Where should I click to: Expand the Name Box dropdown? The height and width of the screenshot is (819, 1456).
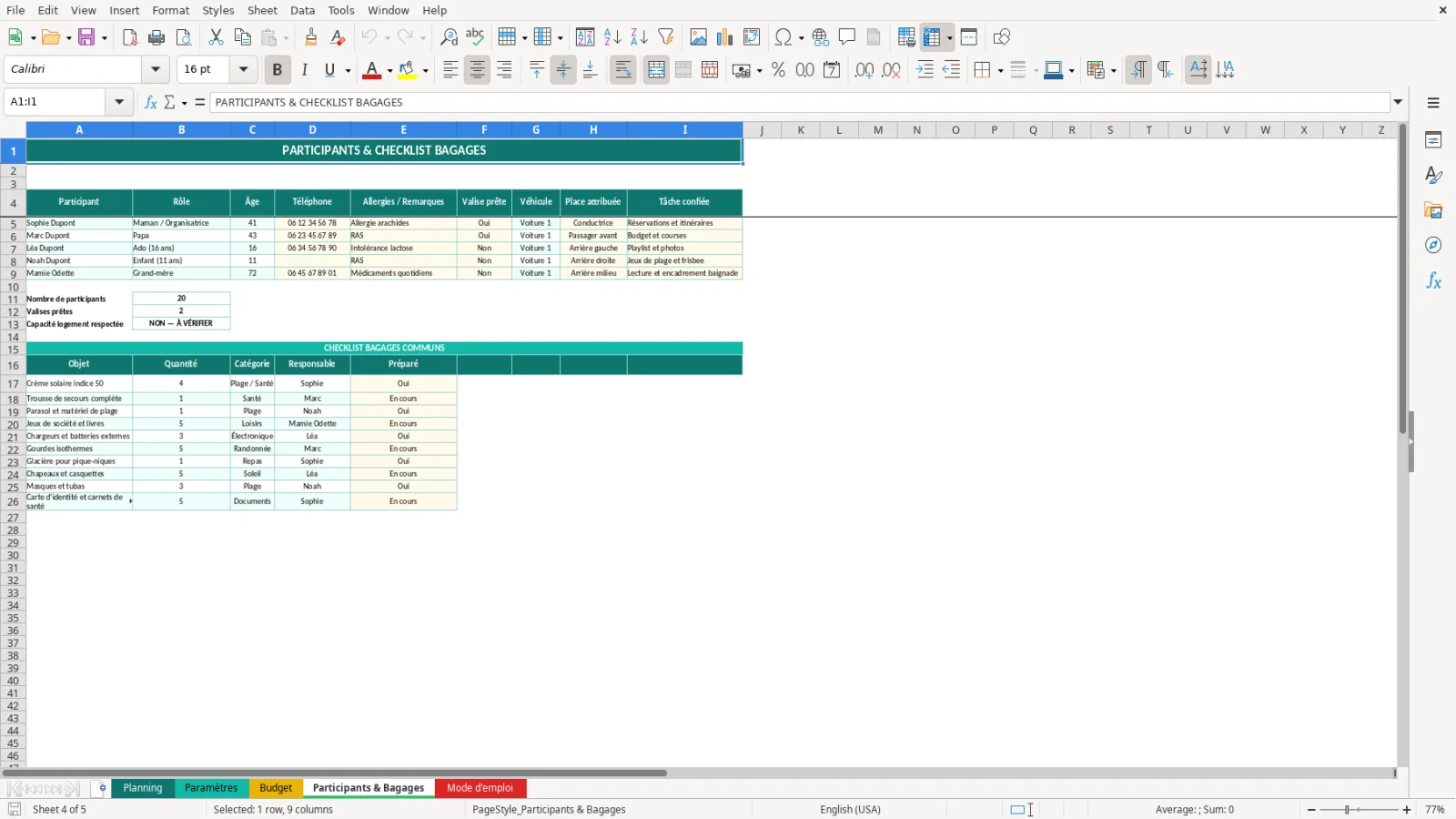tap(119, 102)
